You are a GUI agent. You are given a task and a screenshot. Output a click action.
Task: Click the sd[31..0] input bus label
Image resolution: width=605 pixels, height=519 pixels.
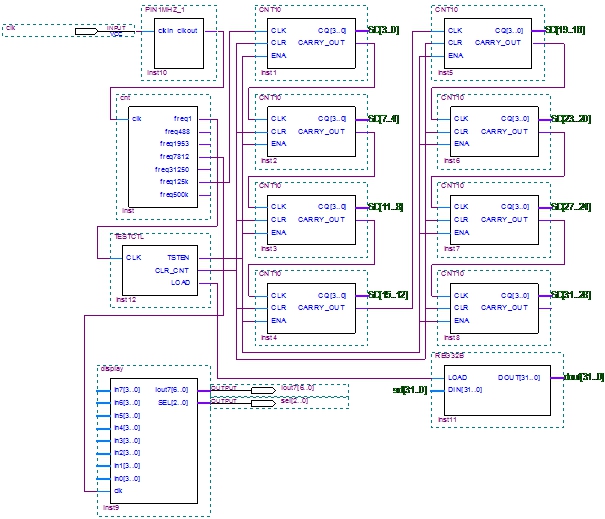[410, 390]
